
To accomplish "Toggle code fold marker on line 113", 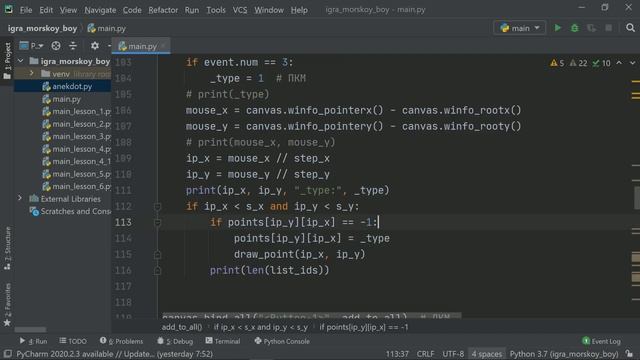I will coord(157,222).
